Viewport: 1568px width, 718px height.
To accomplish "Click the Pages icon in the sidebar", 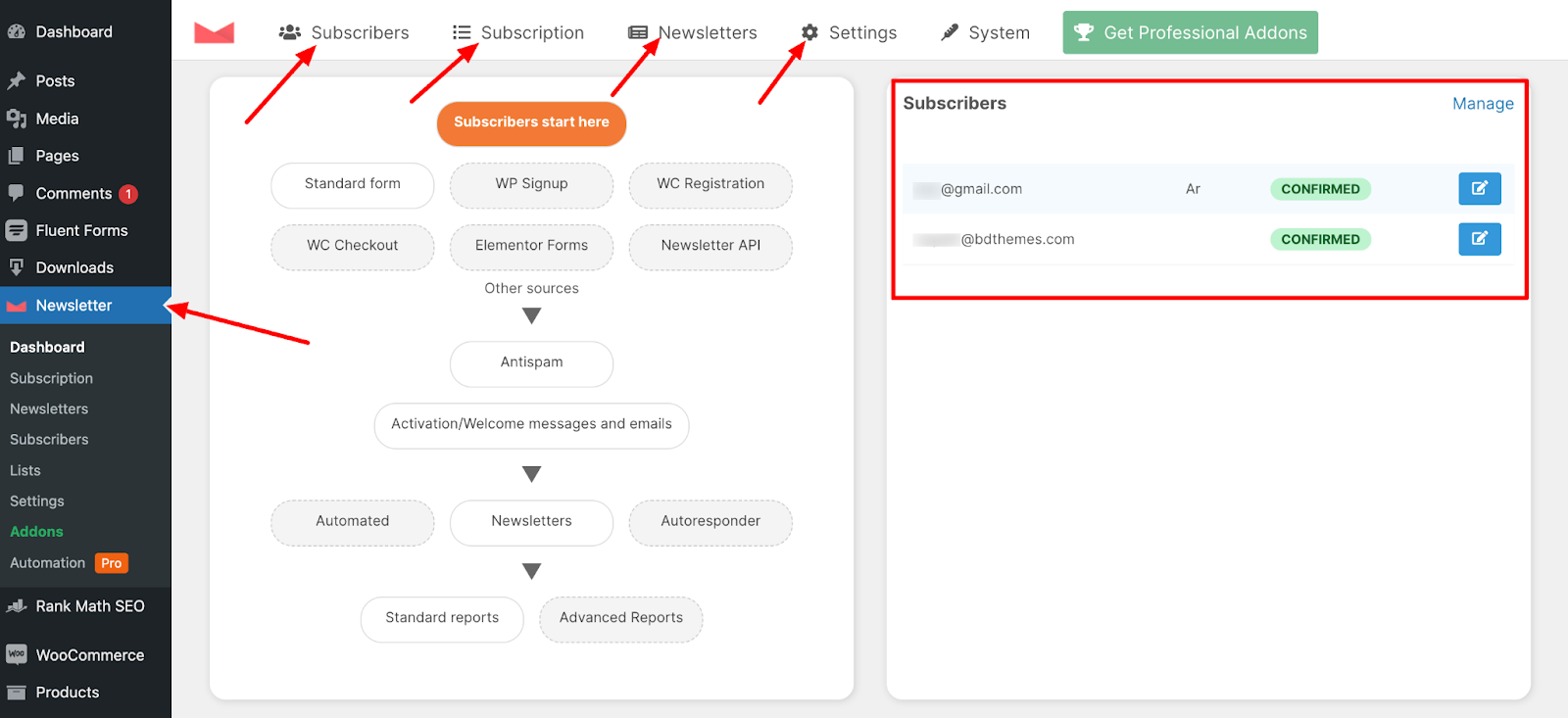I will 17,156.
